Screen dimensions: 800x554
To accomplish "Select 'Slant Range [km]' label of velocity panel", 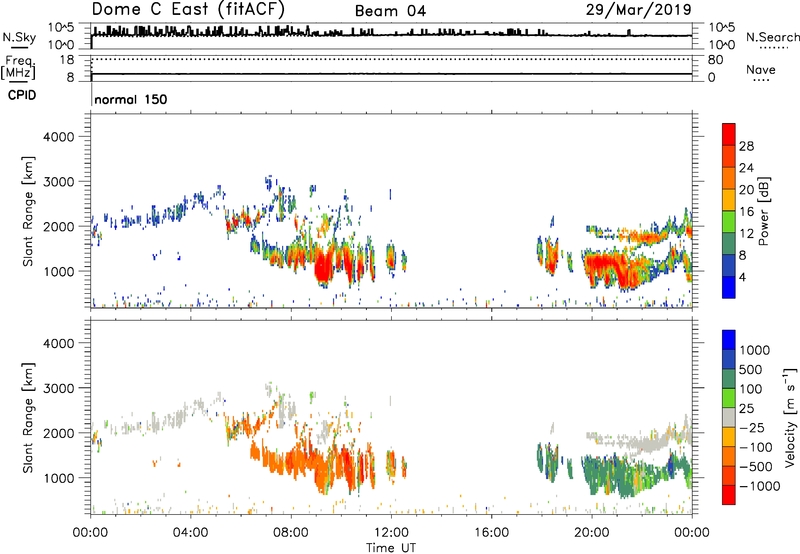I will coord(28,418).
